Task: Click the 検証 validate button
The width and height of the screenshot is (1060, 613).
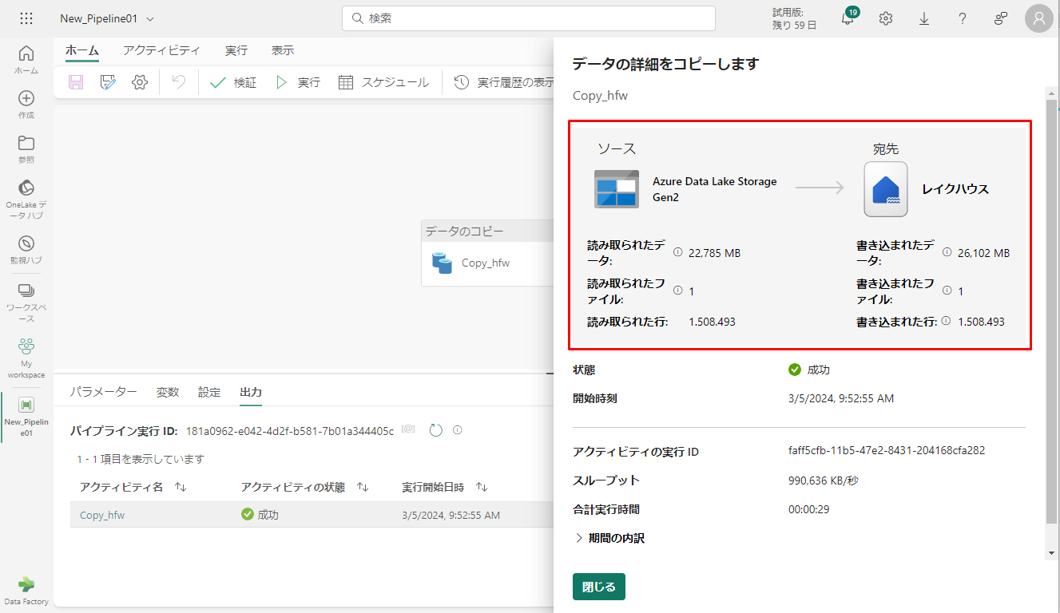Action: coord(233,83)
